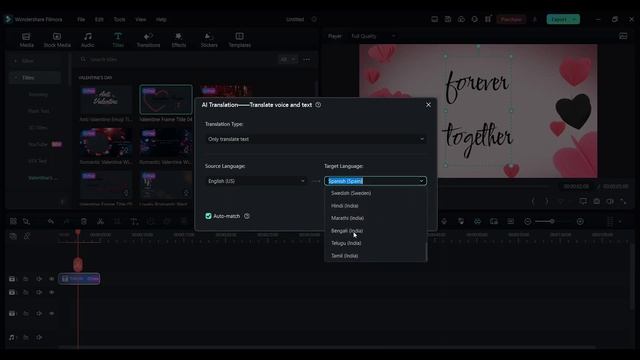The width and height of the screenshot is (640, 360).
Task: Open the Tools menu
Action: point(119,19)
